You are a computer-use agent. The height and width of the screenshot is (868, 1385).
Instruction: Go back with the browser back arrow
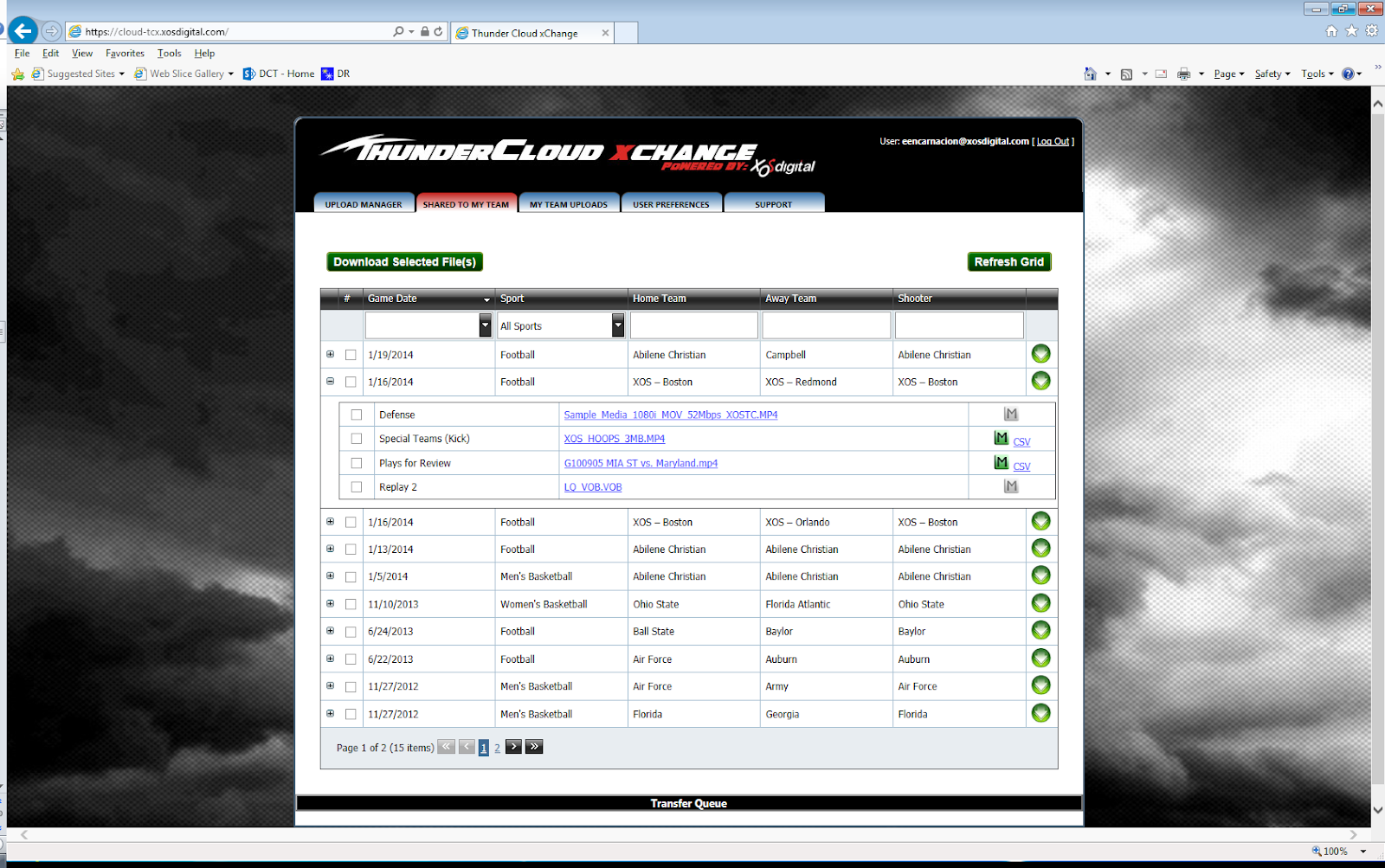click(23, 31)
